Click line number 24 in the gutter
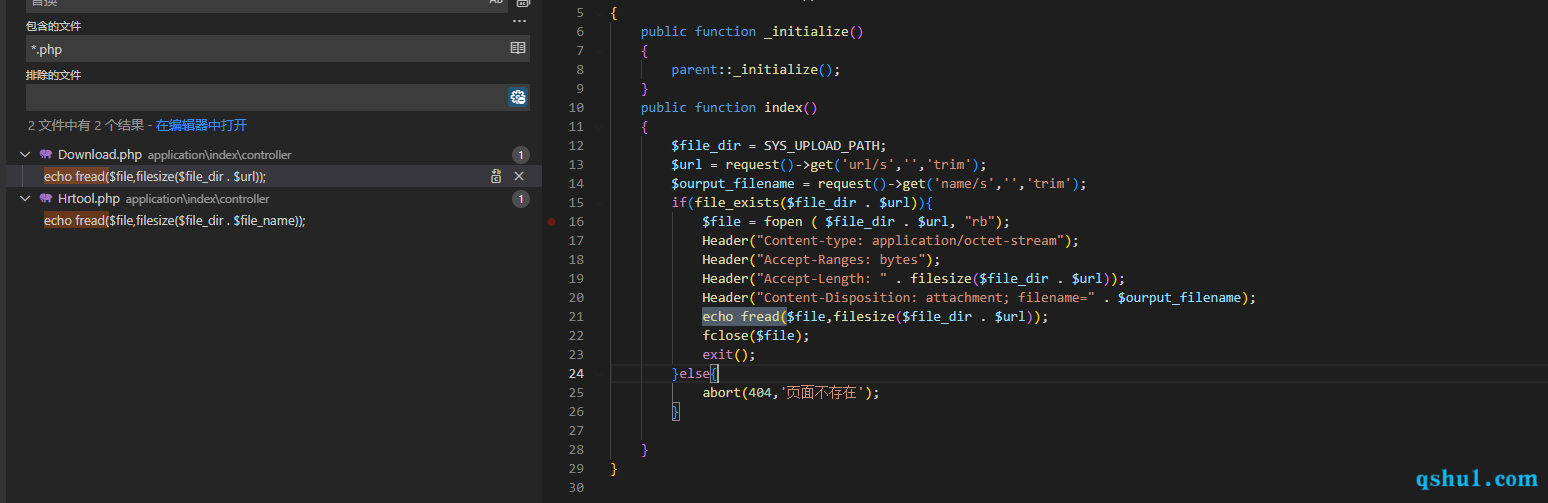Screen dimensions: 1548x503 (575, 374)
